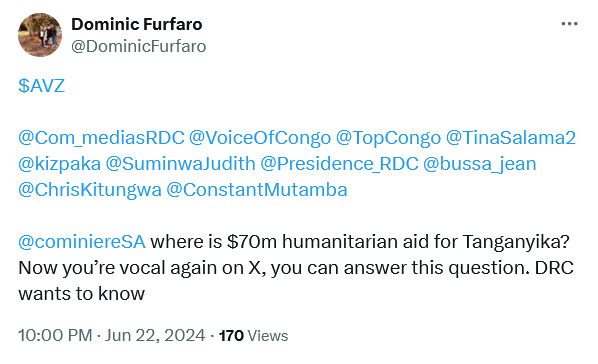Open Dominic Furfaro's profile picture

coord(40,35)
